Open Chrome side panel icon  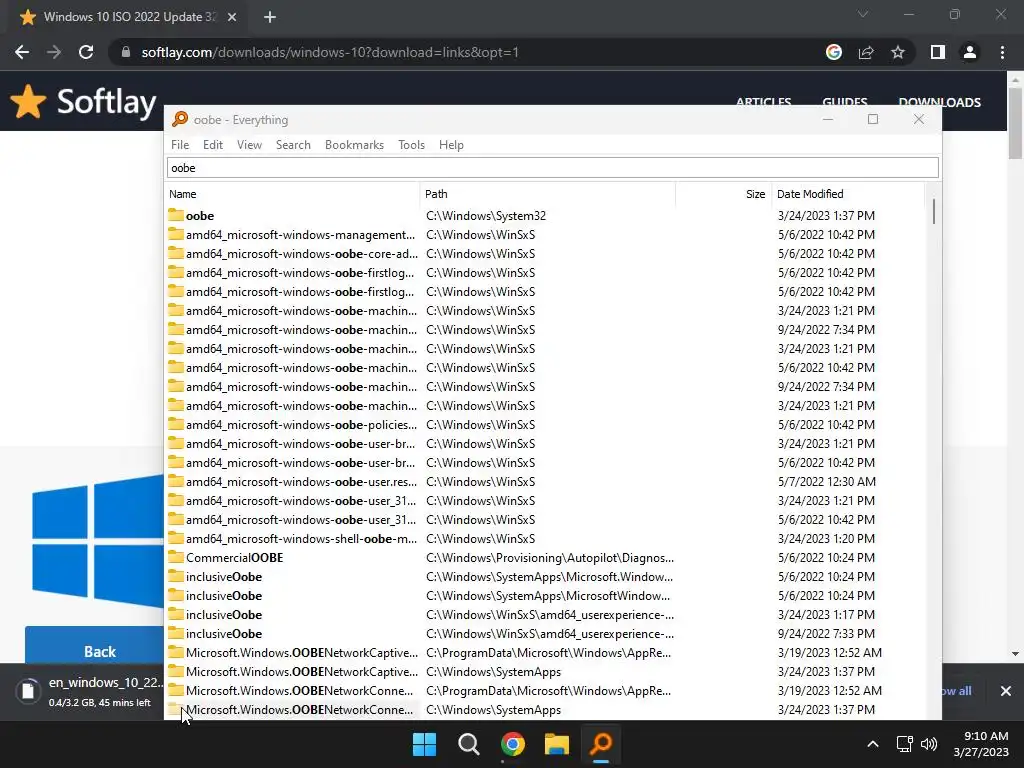(x=938, y=52)
